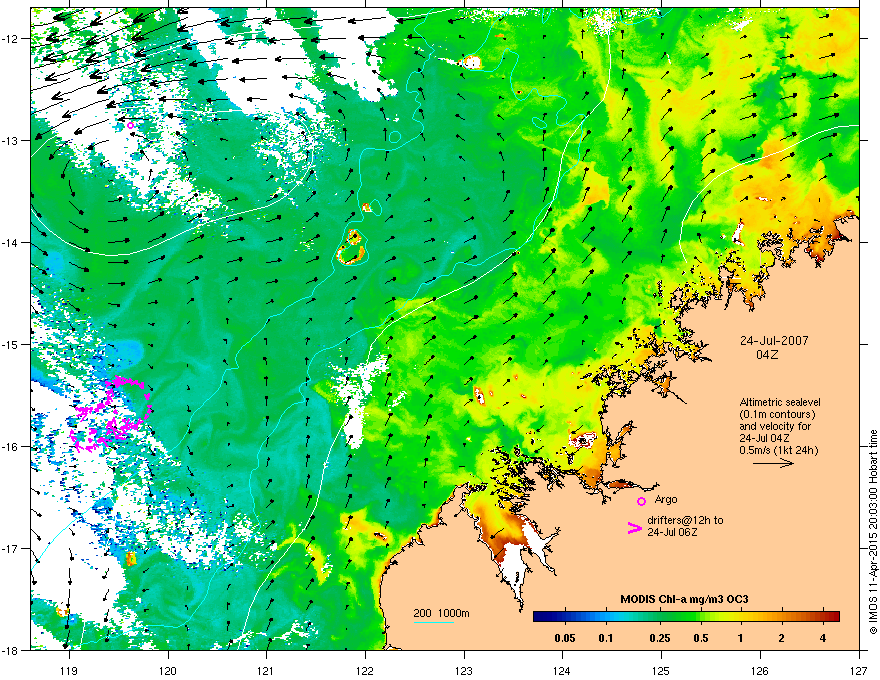Click the "Argo" legend label
This screenshot has width=880, height=680.
click(666, 499)
